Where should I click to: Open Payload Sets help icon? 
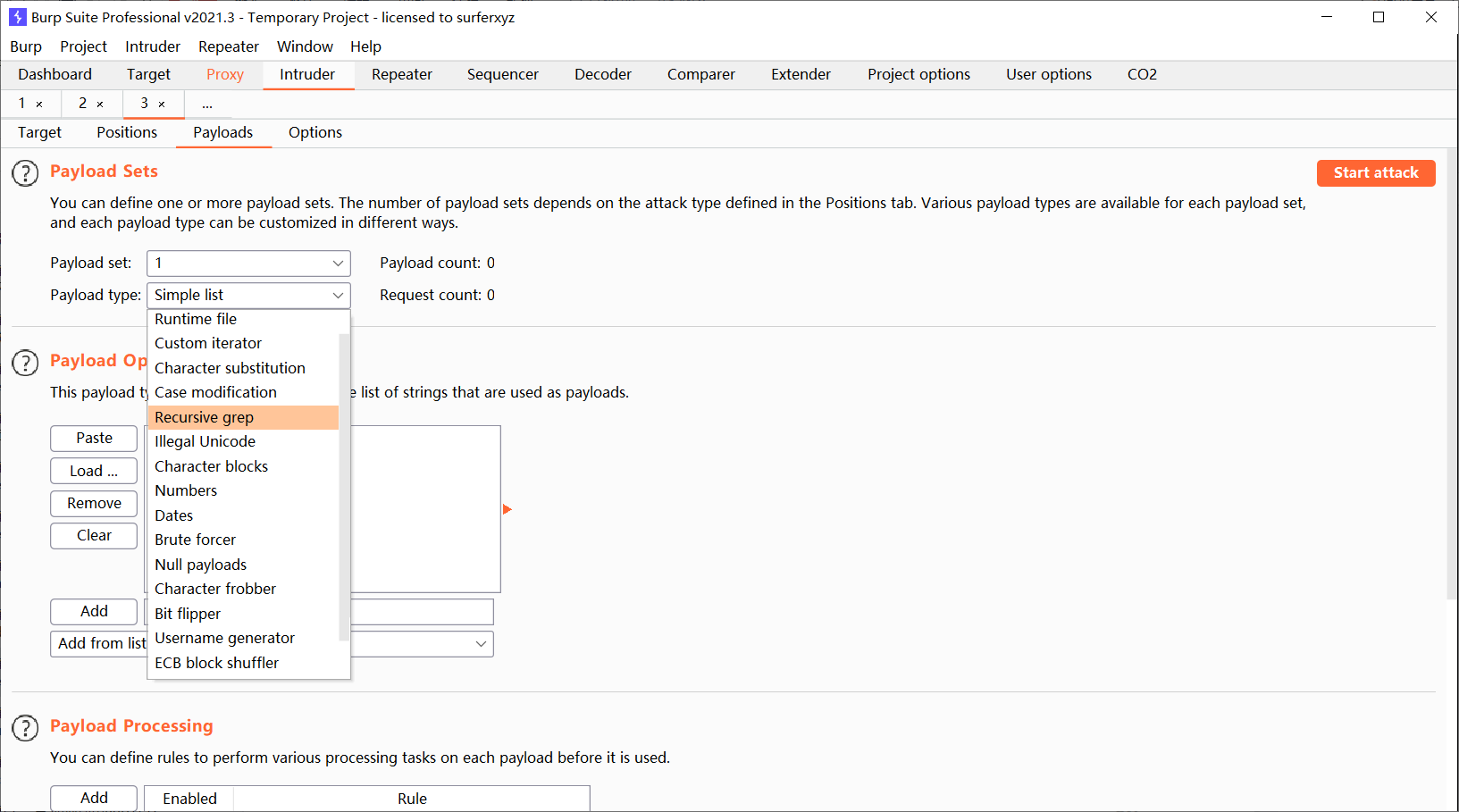coord(25,173)
